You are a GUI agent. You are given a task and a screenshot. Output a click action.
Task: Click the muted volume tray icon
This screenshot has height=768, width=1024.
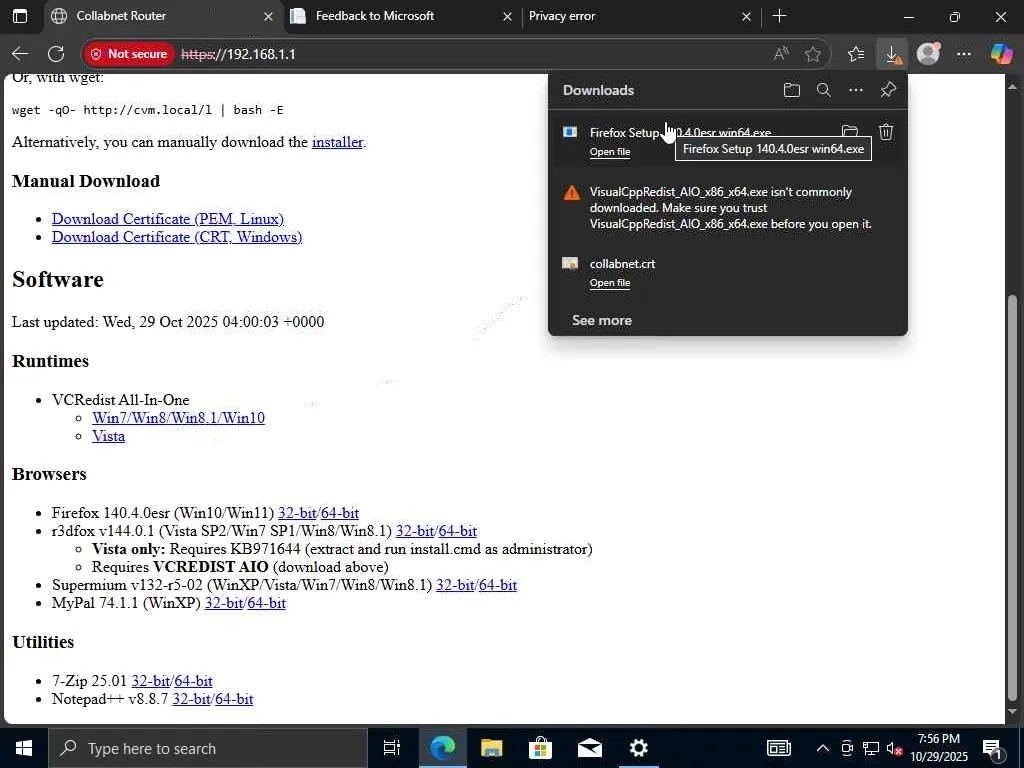(x=894, y=748)
